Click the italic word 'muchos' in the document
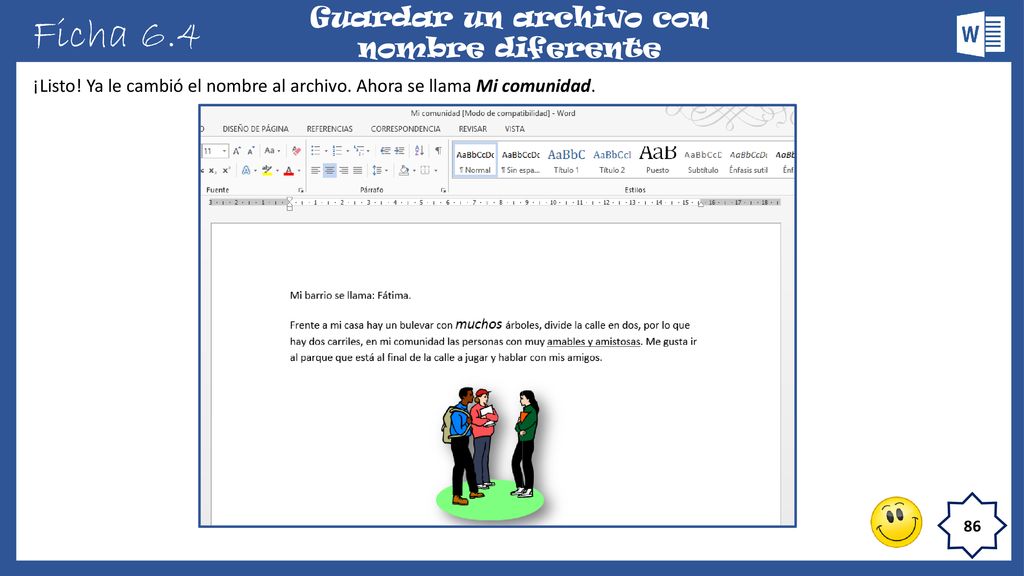Image resolution: width=1024 pixels, height=576 pixels. 479,324
